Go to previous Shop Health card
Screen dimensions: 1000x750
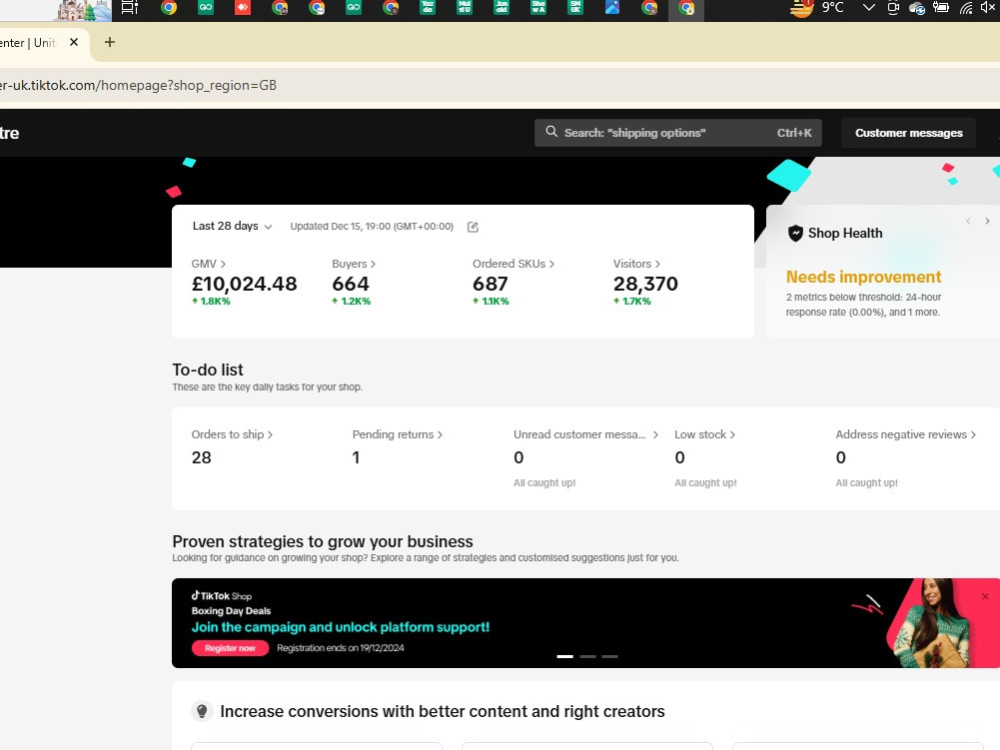[968, 221]
